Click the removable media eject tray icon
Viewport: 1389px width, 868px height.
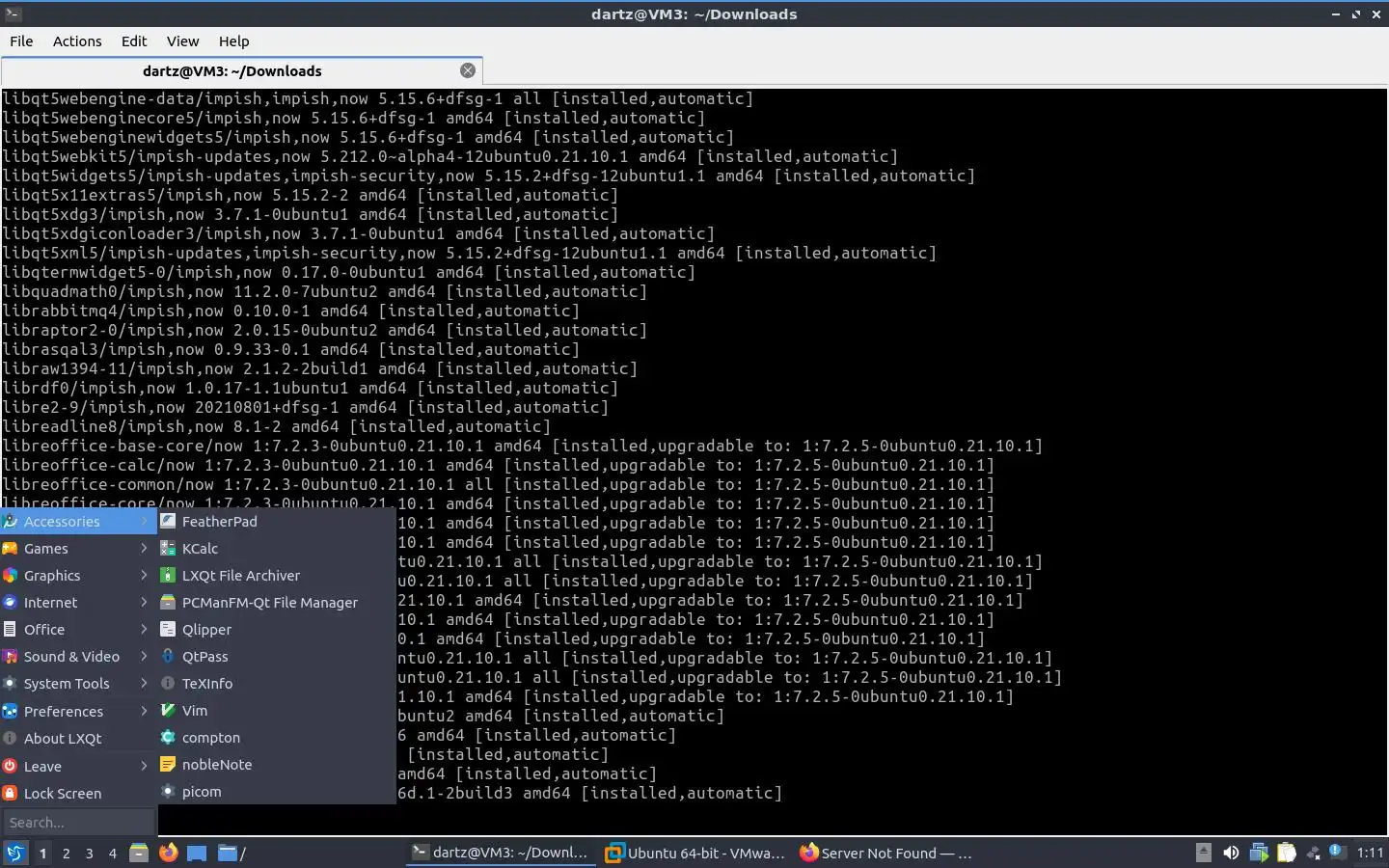1203,853
